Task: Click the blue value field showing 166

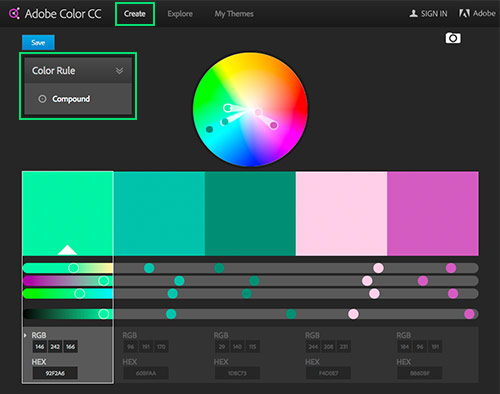Action: click(x=70, y=347)
